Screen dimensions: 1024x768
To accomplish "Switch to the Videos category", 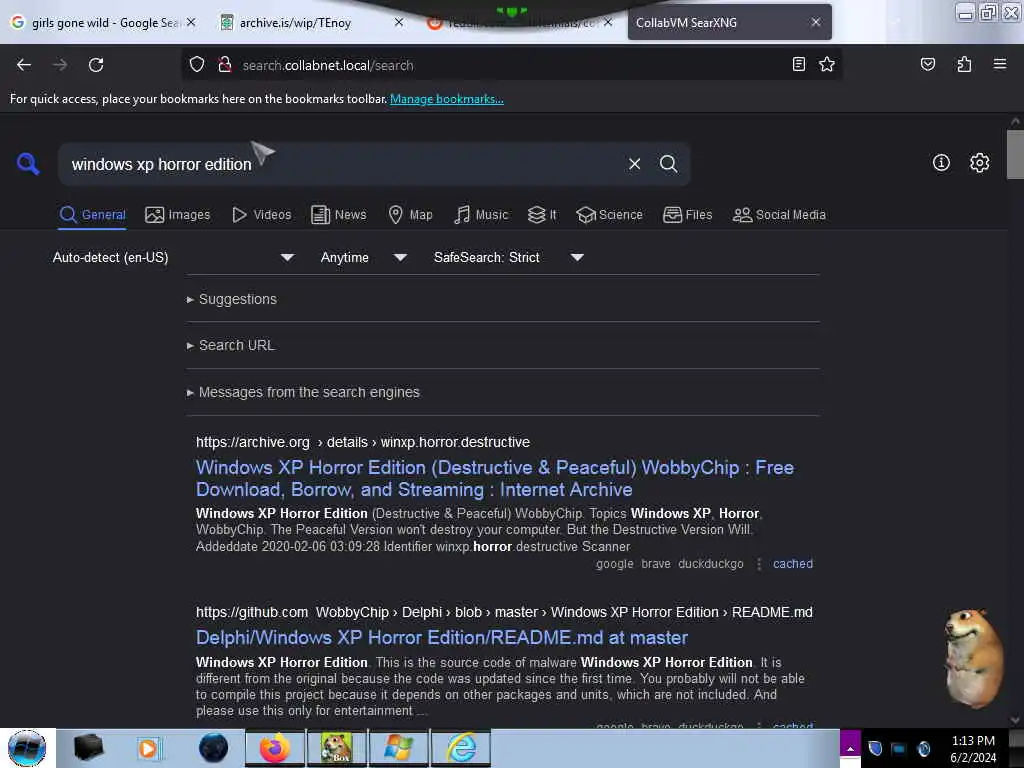I will click(261, 215).
